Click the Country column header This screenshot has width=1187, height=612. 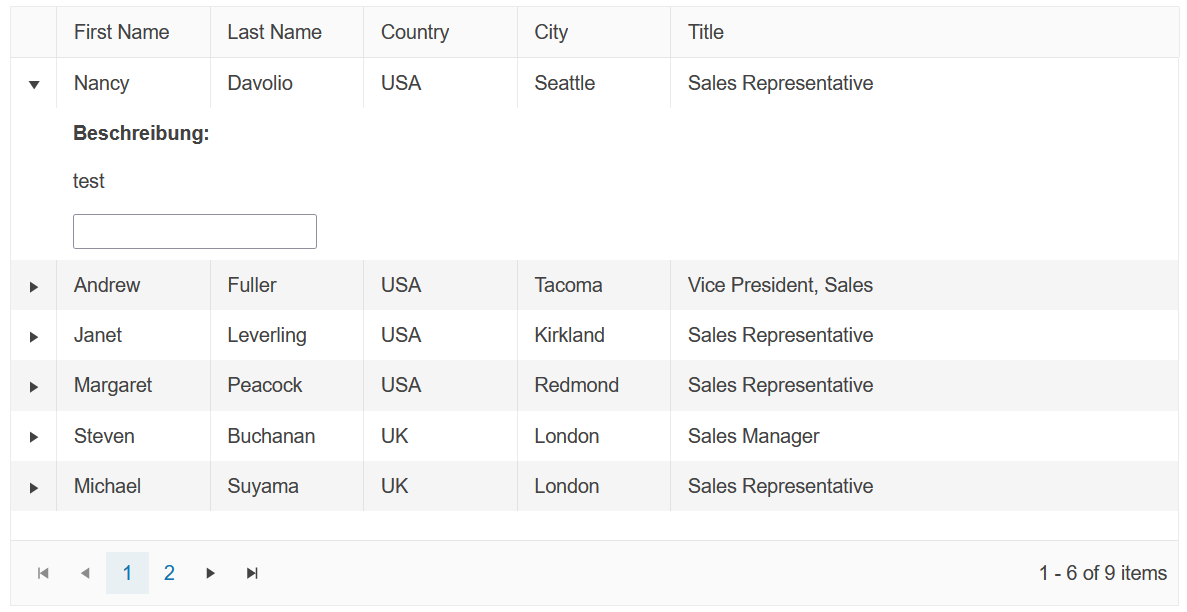pos(415,32)
